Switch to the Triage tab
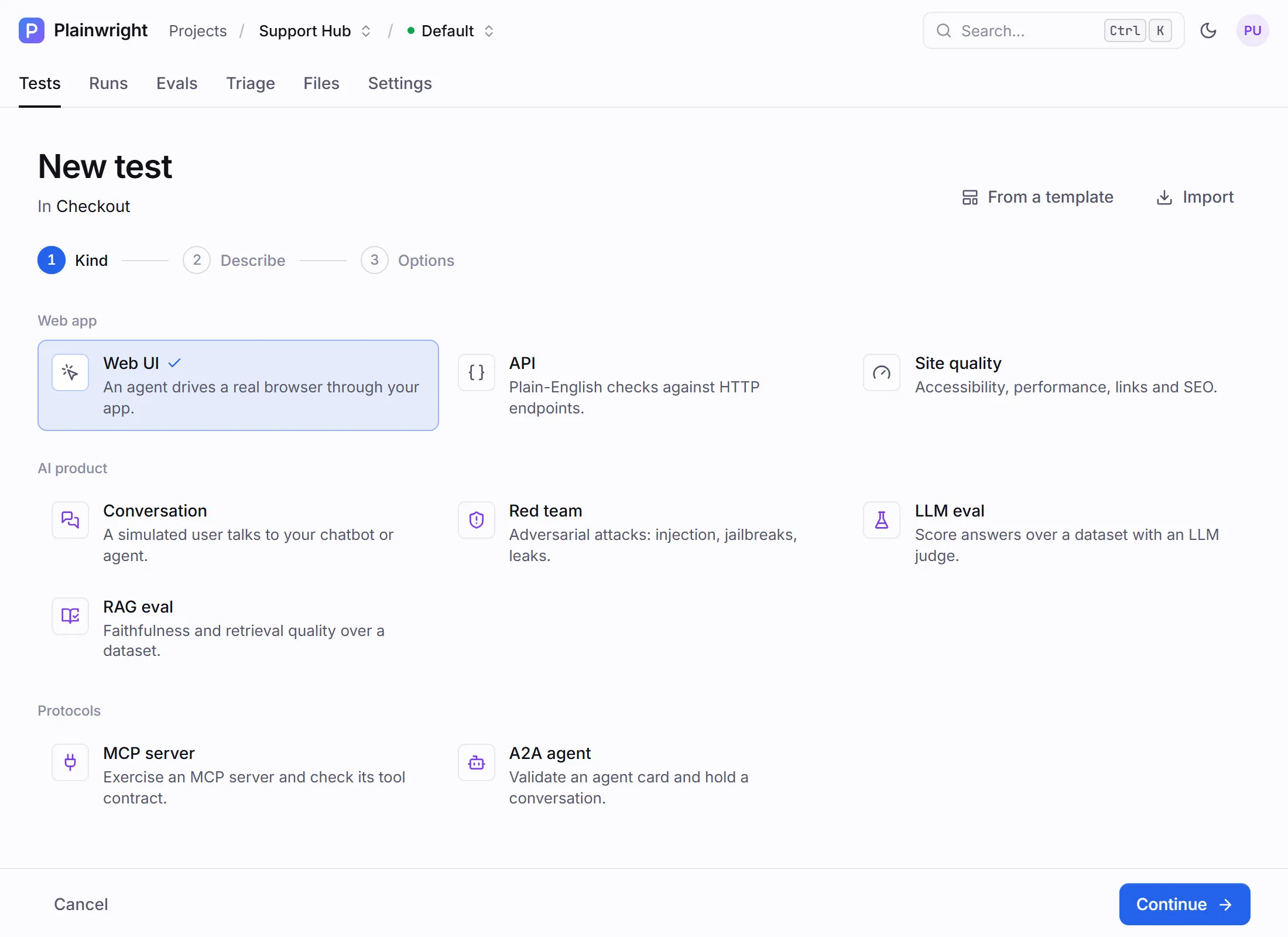The image size is (1288, 937). click(x=251, y=83)
